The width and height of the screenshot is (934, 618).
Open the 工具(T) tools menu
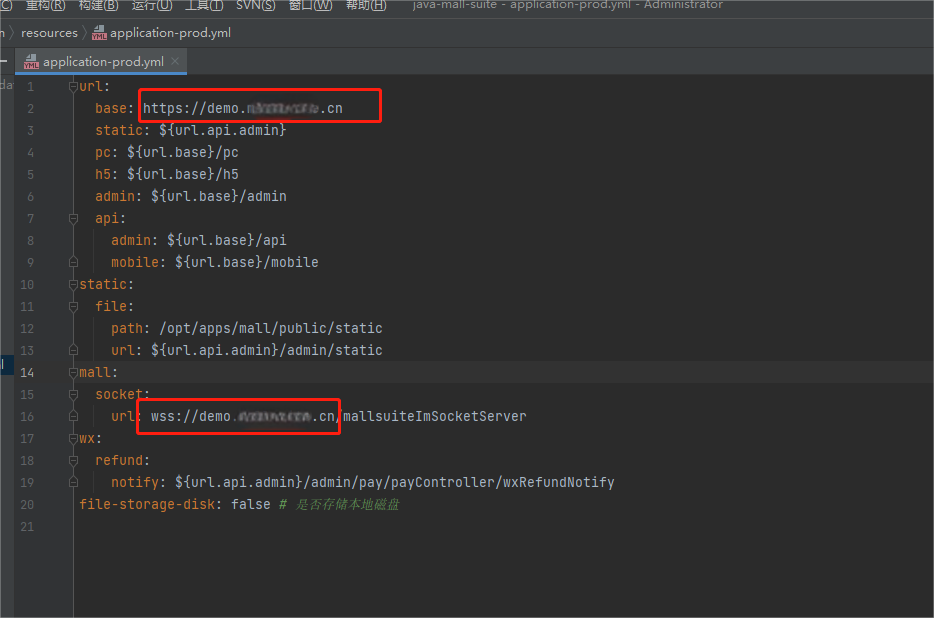click(x=204, y=5)
